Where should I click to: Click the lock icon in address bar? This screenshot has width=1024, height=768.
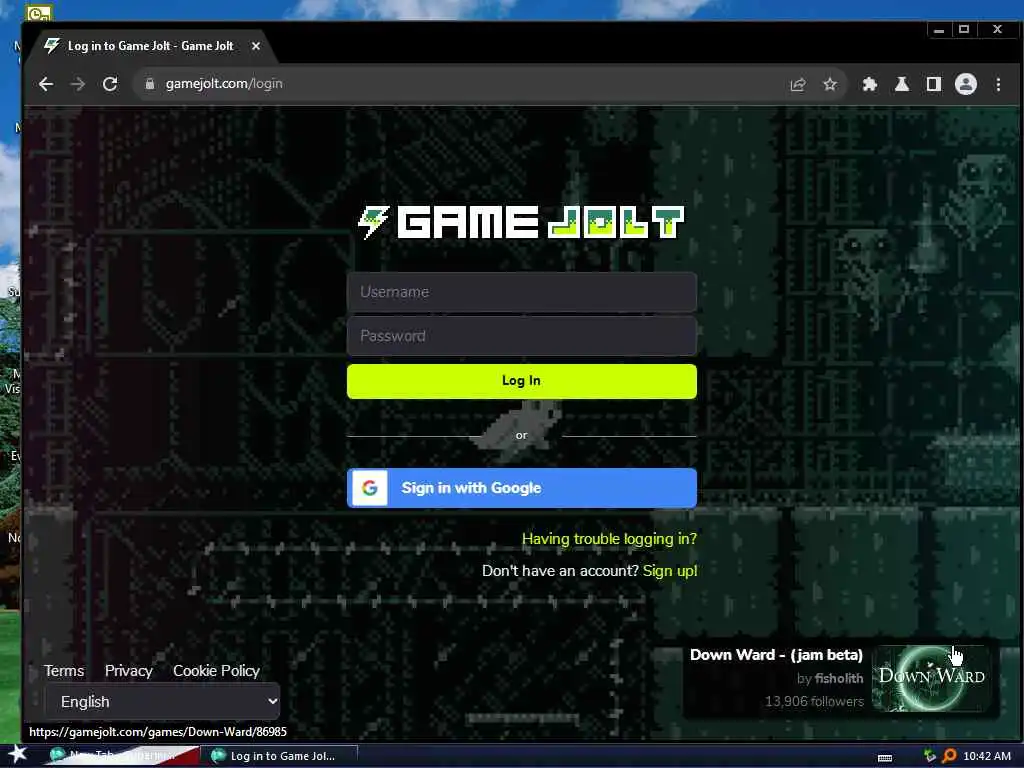pyautogui.click(x=150, y=84)
